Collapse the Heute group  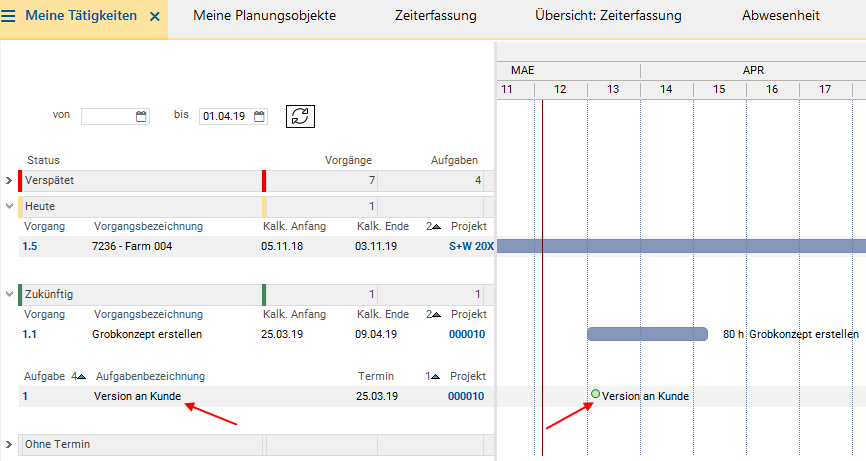click(9, 206)
